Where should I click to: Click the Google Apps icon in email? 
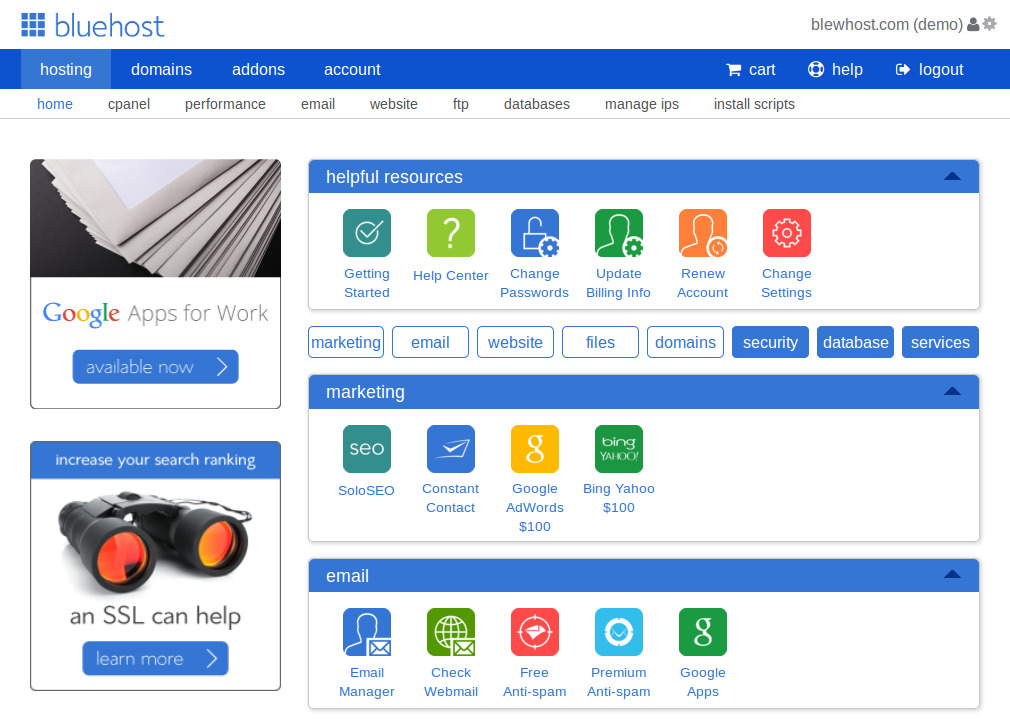pyautogui.click(x=703, y=631)
